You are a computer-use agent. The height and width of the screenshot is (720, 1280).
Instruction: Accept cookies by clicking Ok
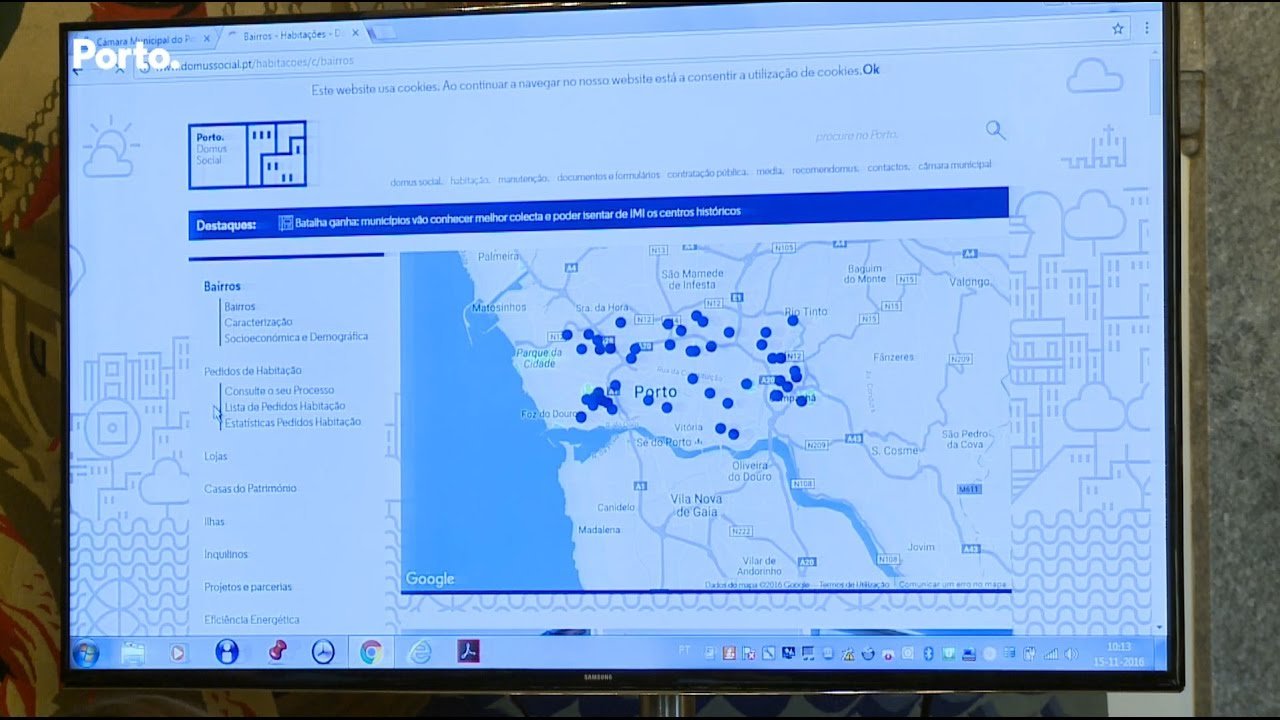[x=871, y=70]
